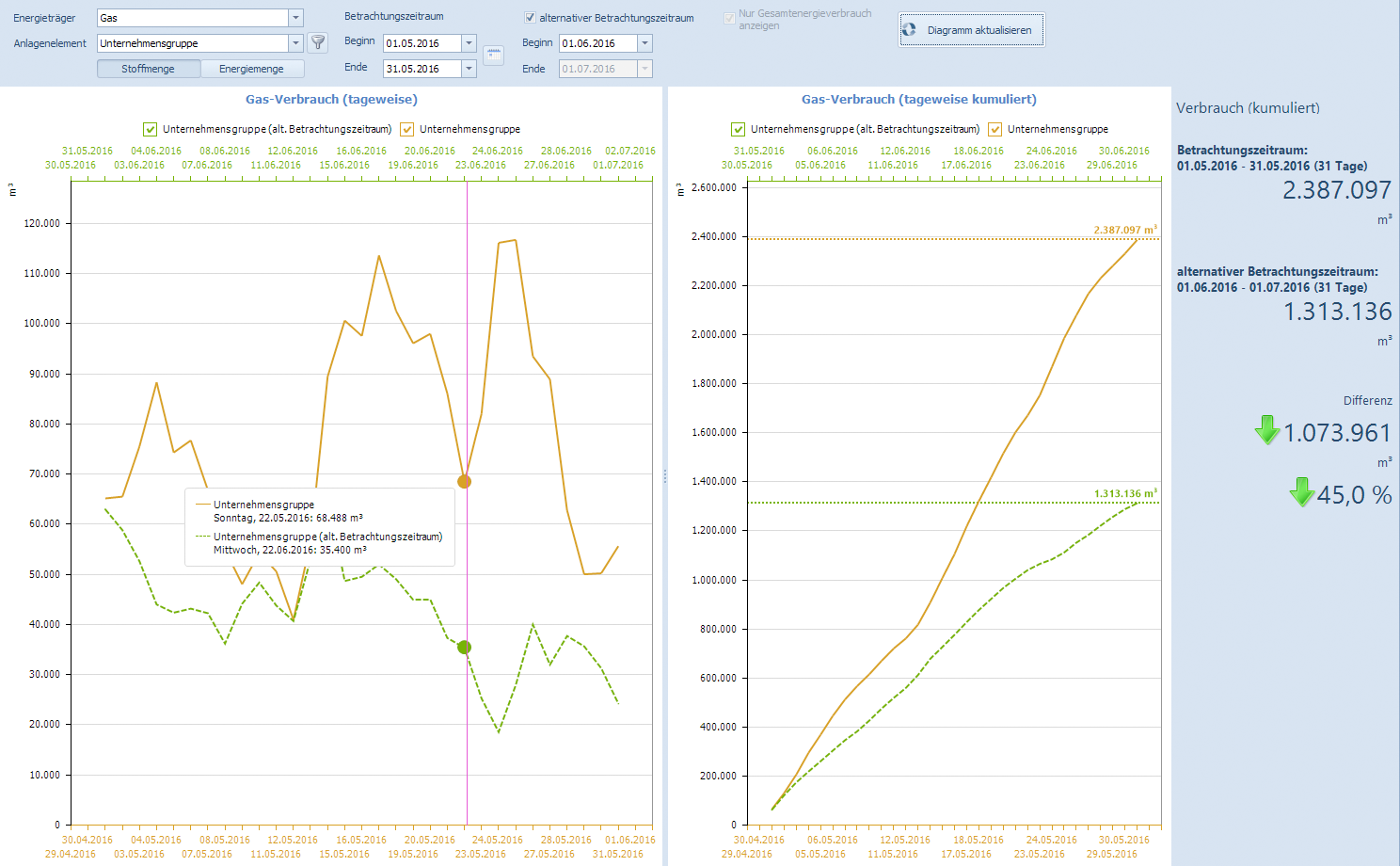Click the refresh icon in Diagramm aktualisieren
The image size is (1400, 866).
coord(909,29)
